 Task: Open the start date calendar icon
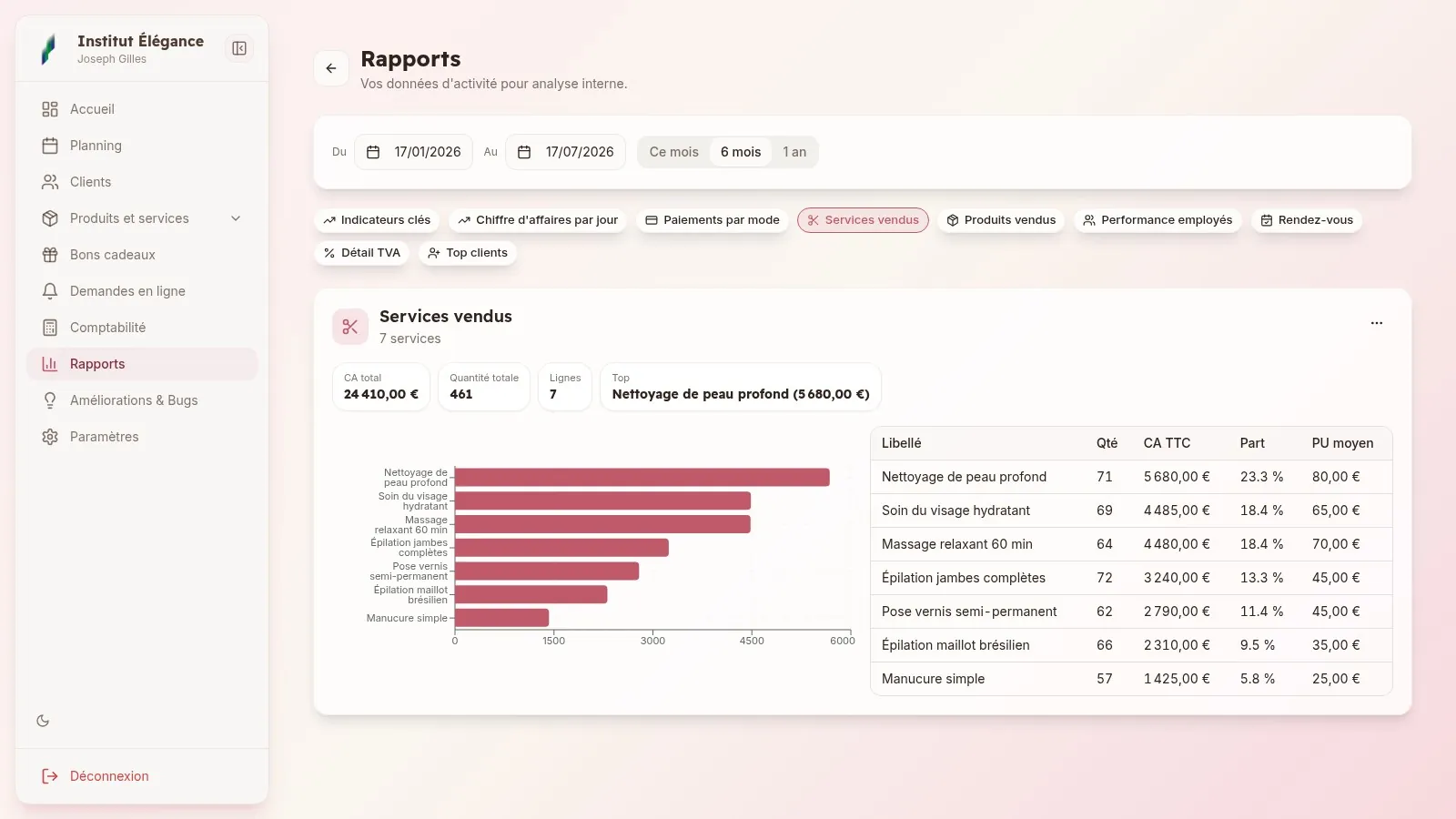click(373, 152)
